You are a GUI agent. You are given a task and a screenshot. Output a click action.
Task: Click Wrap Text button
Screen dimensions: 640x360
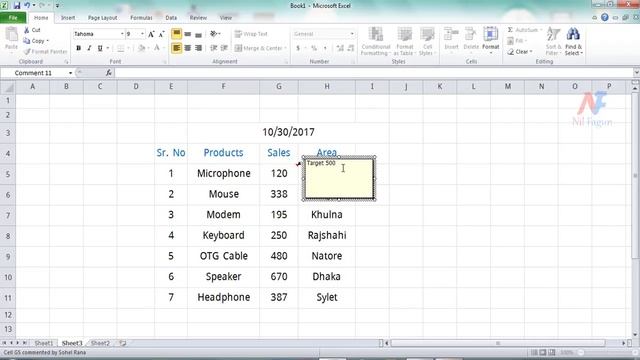click(251, 34)
